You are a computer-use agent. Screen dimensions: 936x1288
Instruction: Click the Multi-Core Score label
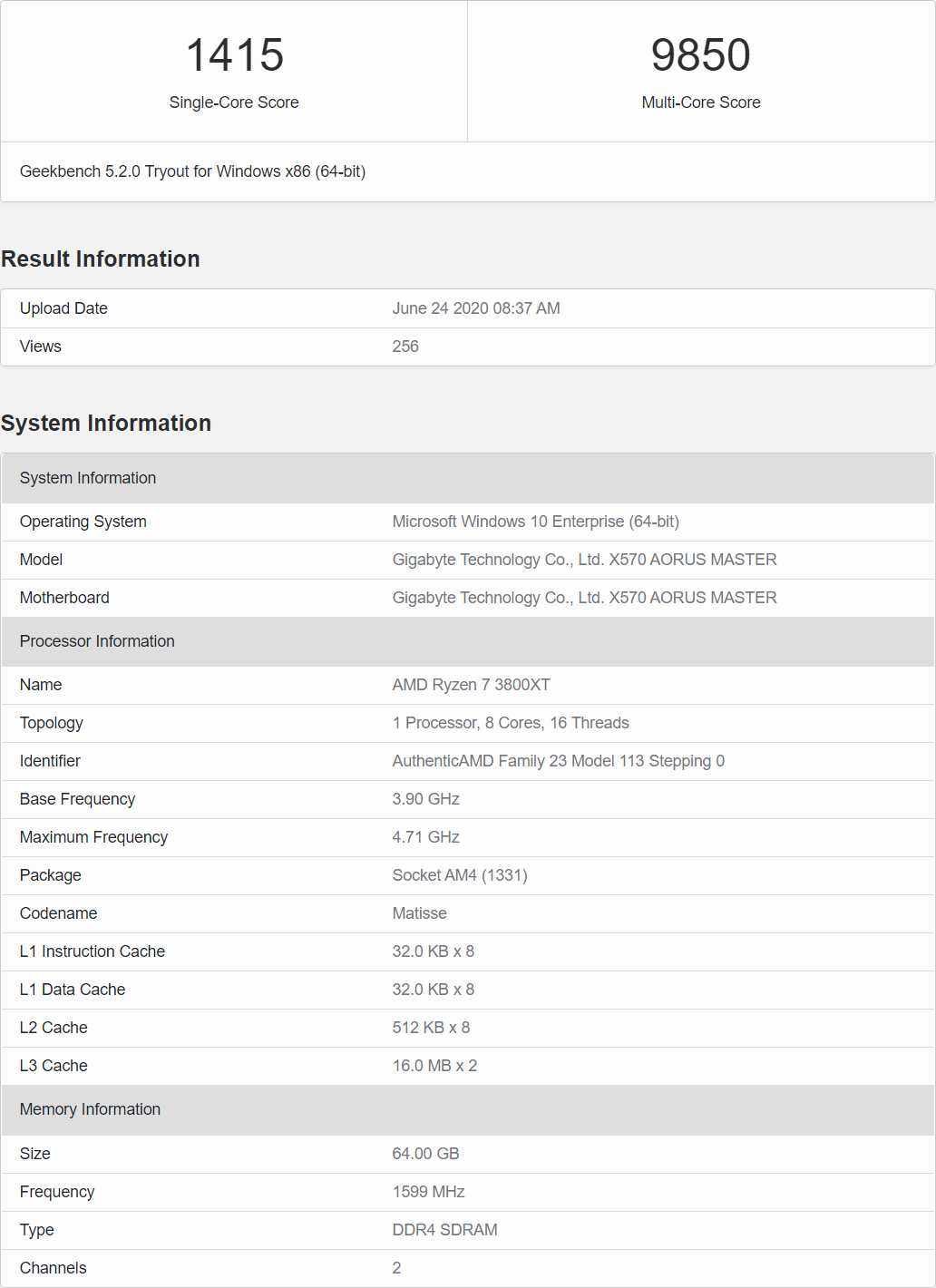(701, 102)
